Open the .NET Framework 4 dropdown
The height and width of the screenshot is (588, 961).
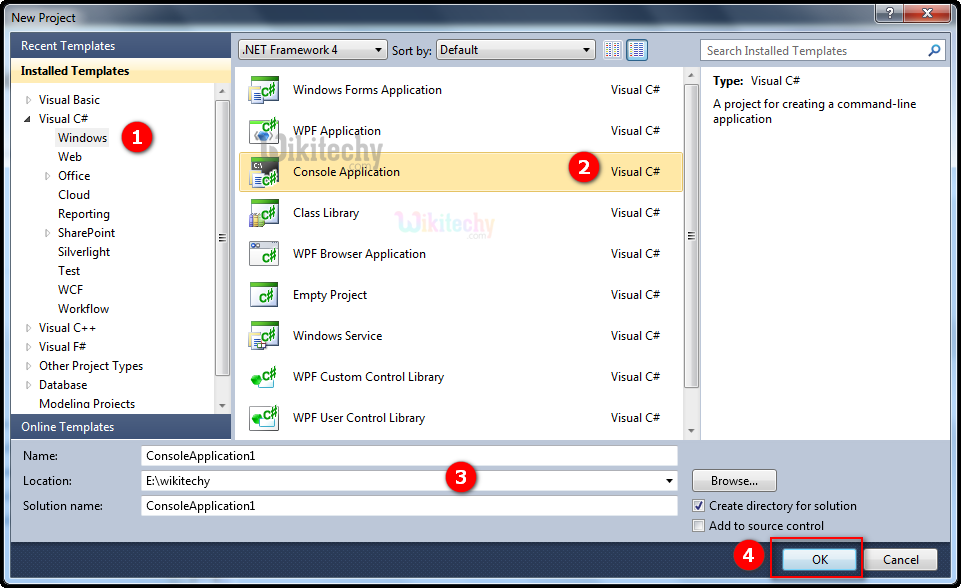313,50
